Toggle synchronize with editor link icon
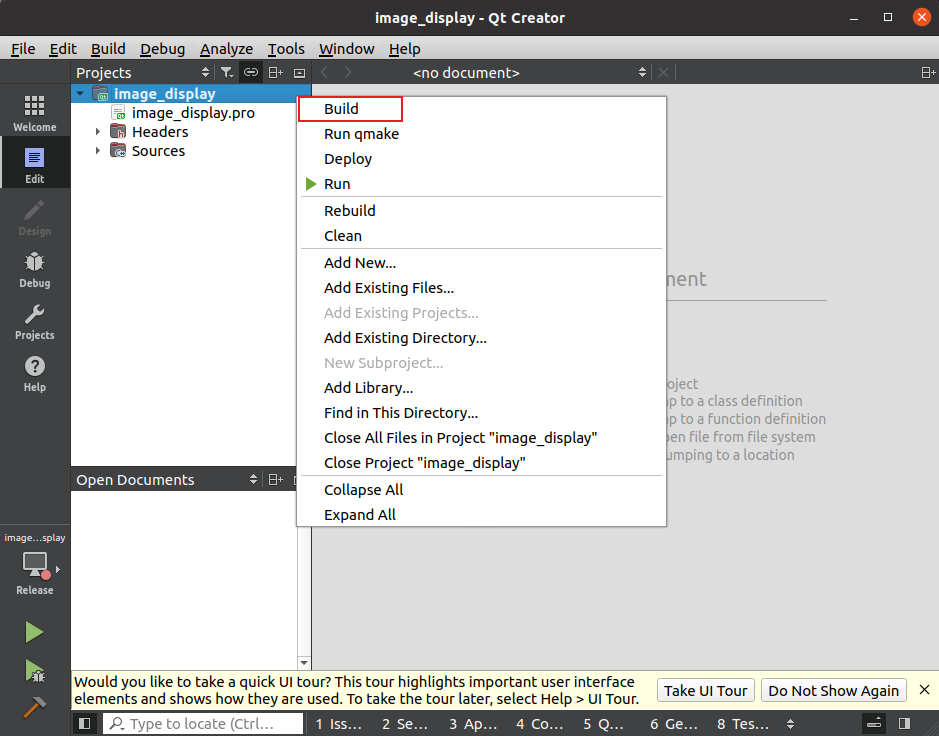The image size is (939, 736). (251, 72)
